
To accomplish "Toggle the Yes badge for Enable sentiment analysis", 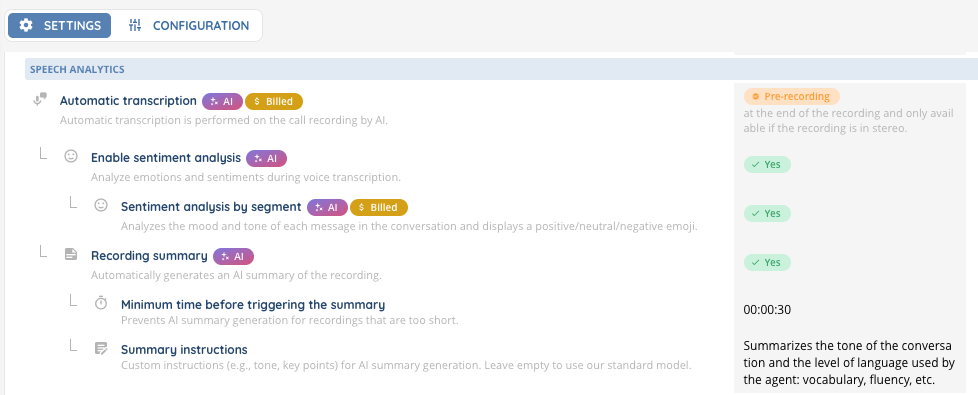I will [767, 165].
